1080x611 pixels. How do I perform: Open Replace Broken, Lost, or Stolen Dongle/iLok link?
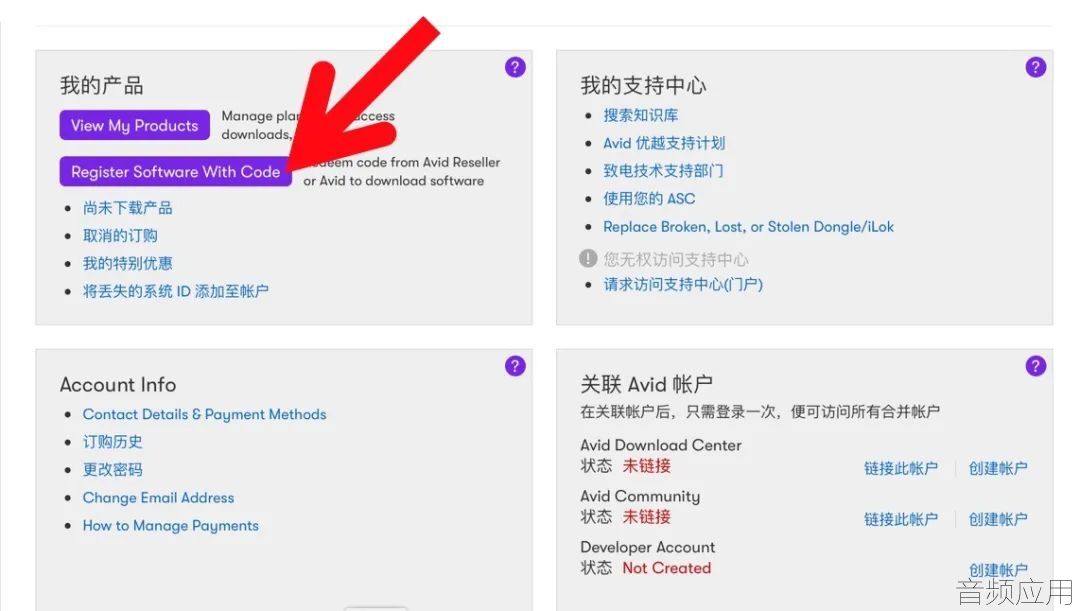tap(749, 227)
